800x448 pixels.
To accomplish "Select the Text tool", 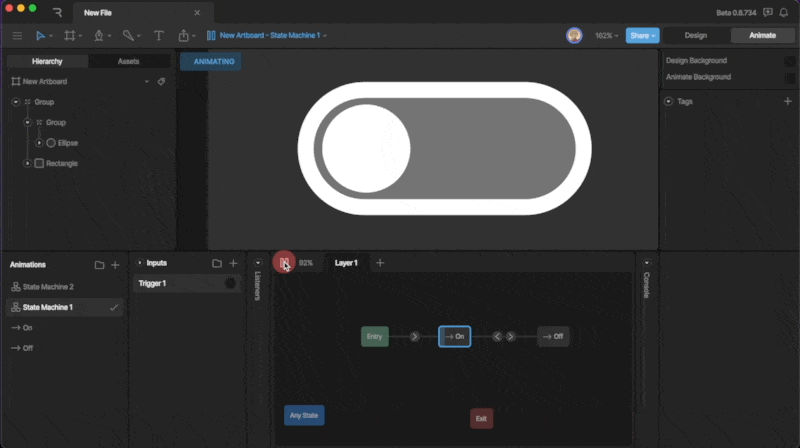I will coord(158,35).
